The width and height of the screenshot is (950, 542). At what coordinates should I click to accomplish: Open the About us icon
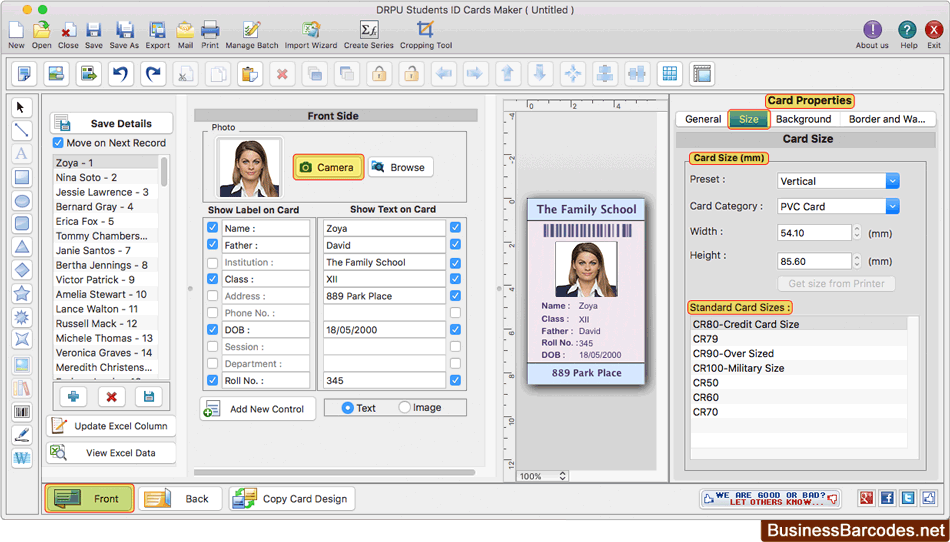pyautogui.click(x=872, y=35)
